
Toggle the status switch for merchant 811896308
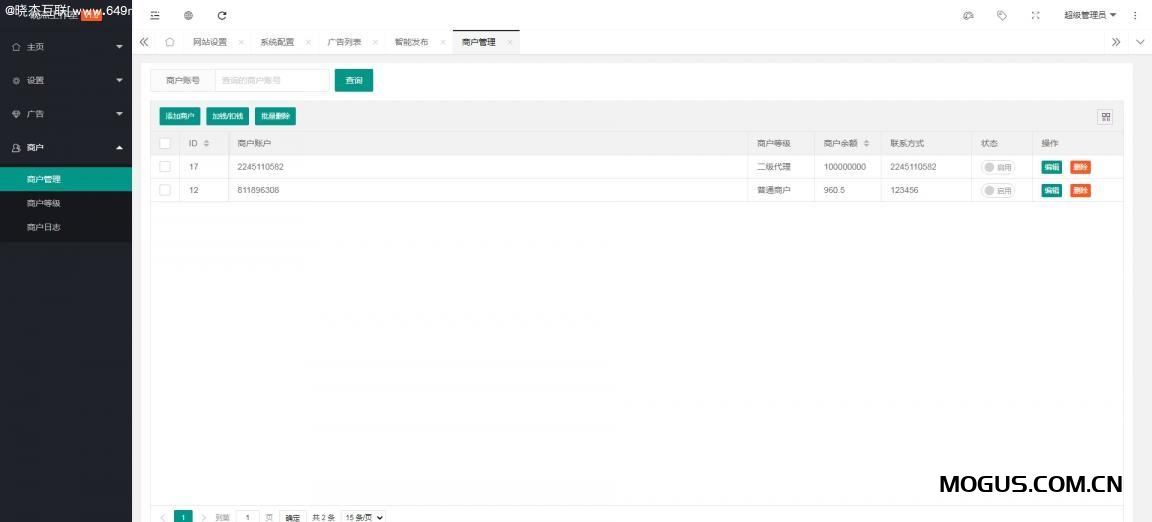tap(997, 191)
